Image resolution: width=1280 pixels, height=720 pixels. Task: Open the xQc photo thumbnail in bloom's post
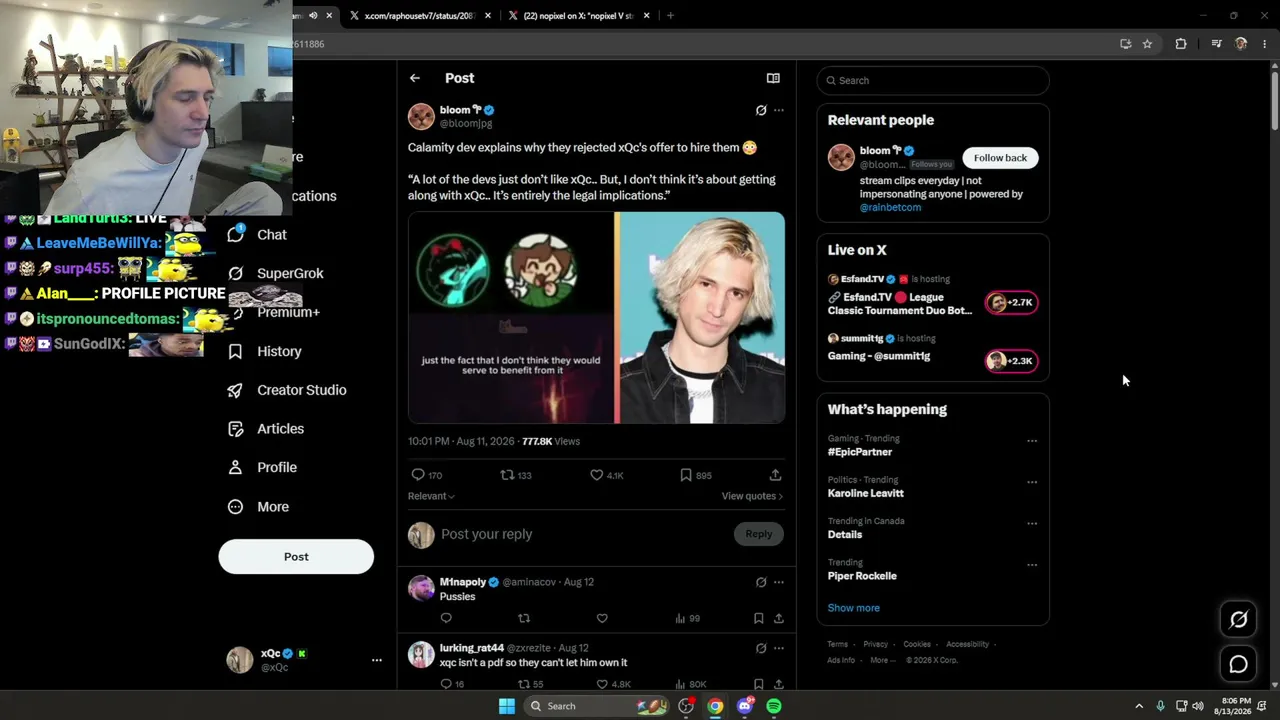point(702,318)
